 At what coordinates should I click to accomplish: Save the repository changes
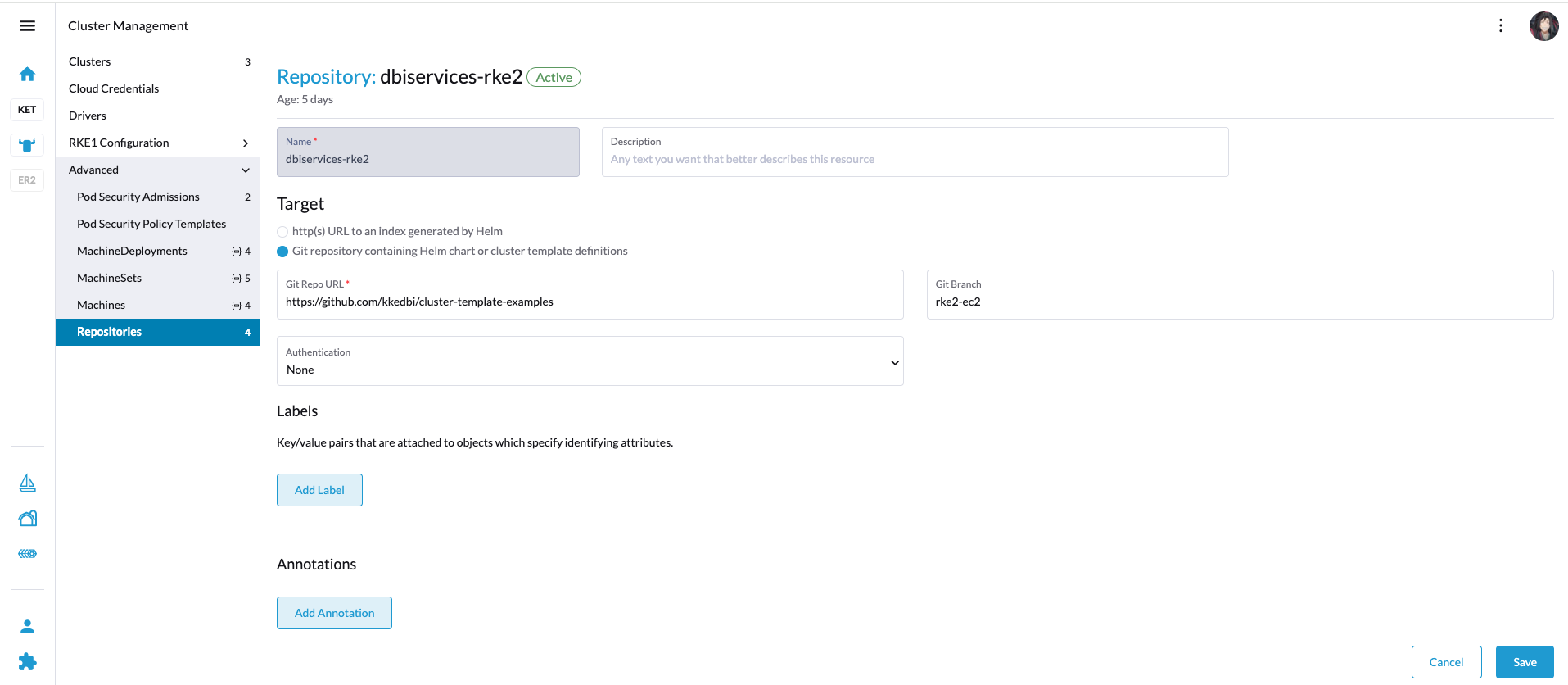click(1524, 662)
